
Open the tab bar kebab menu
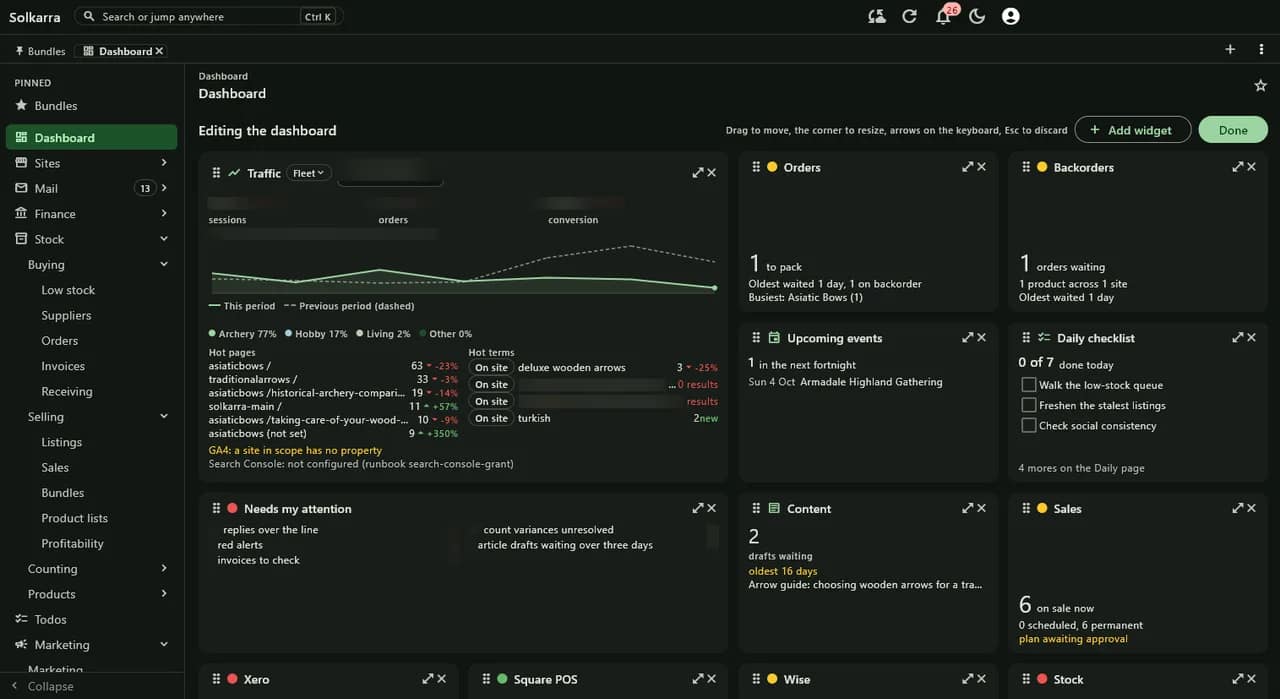(1261, 49)
